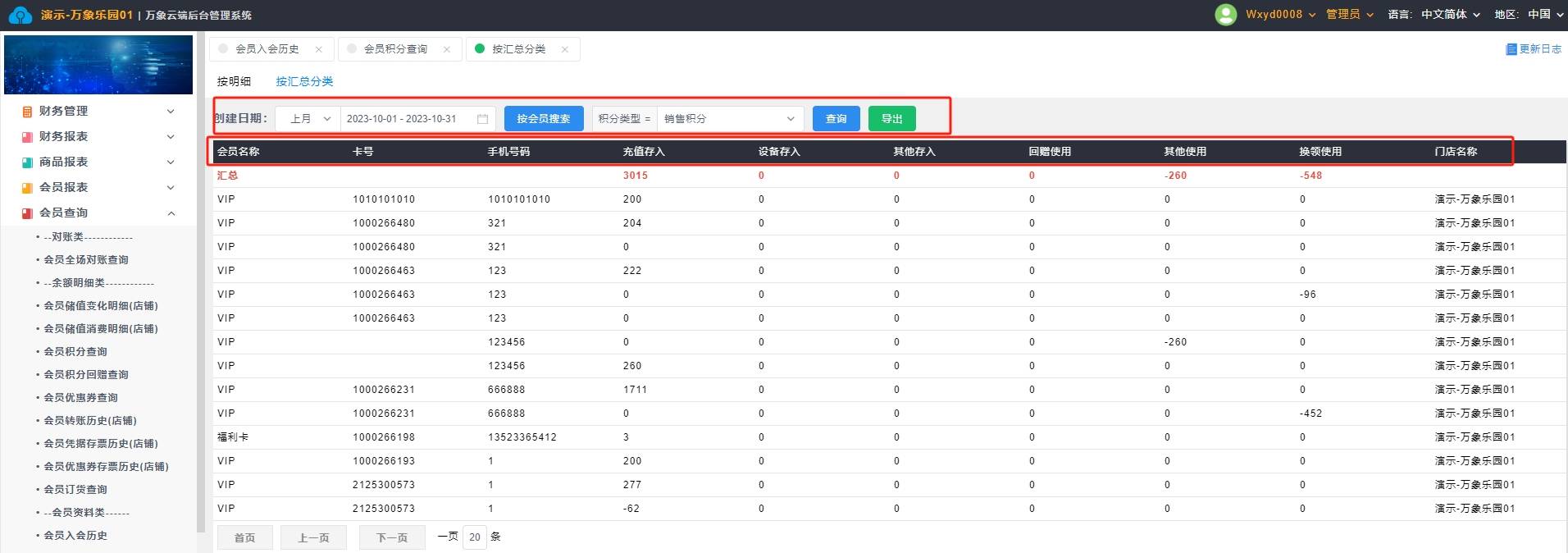1568x553 pixels.
Task: Open the Wxyd0008 user dropdown
Action: pyautogui.click(x=1280, y=15)
